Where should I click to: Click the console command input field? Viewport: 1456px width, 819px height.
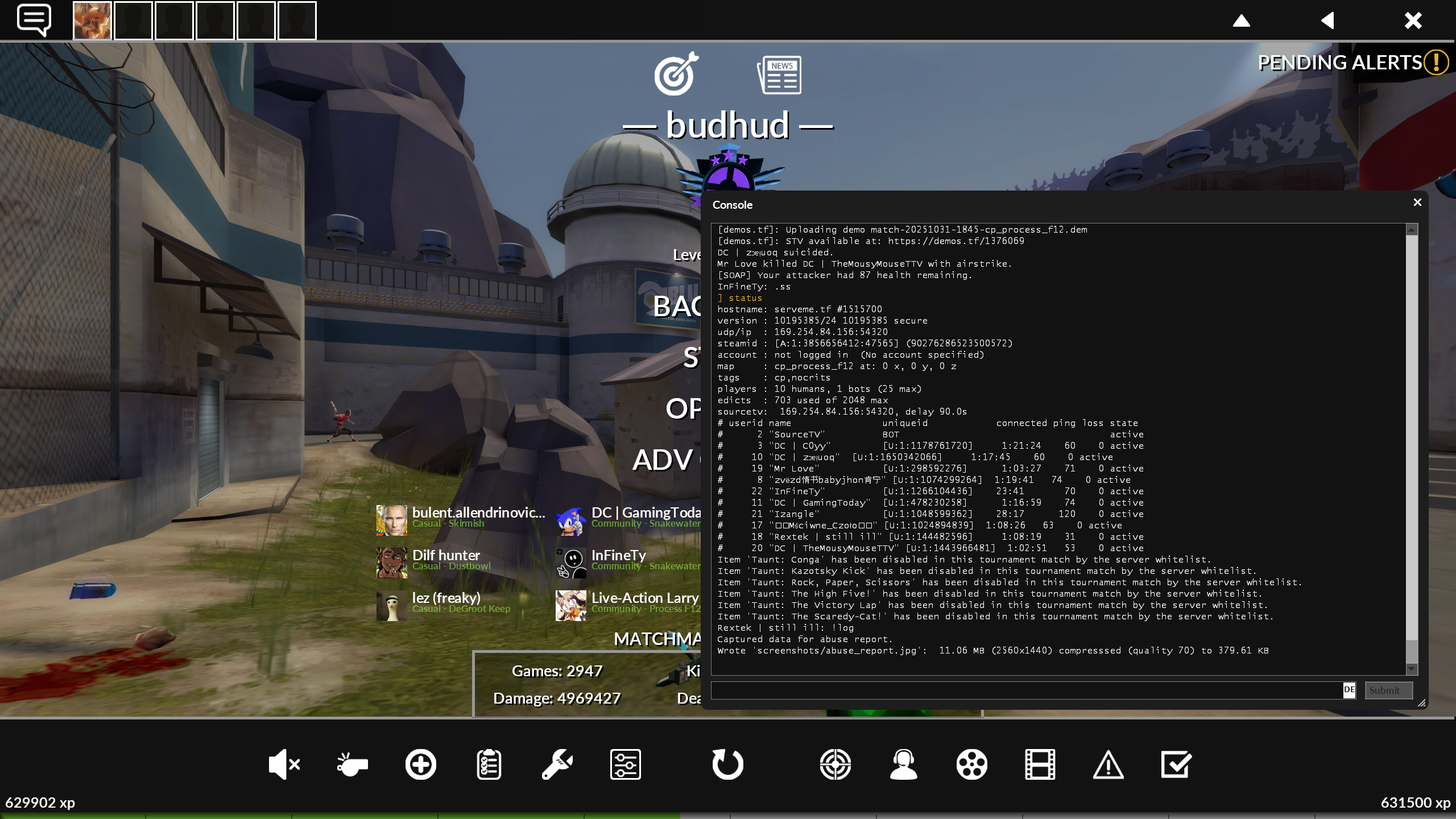1024,690
